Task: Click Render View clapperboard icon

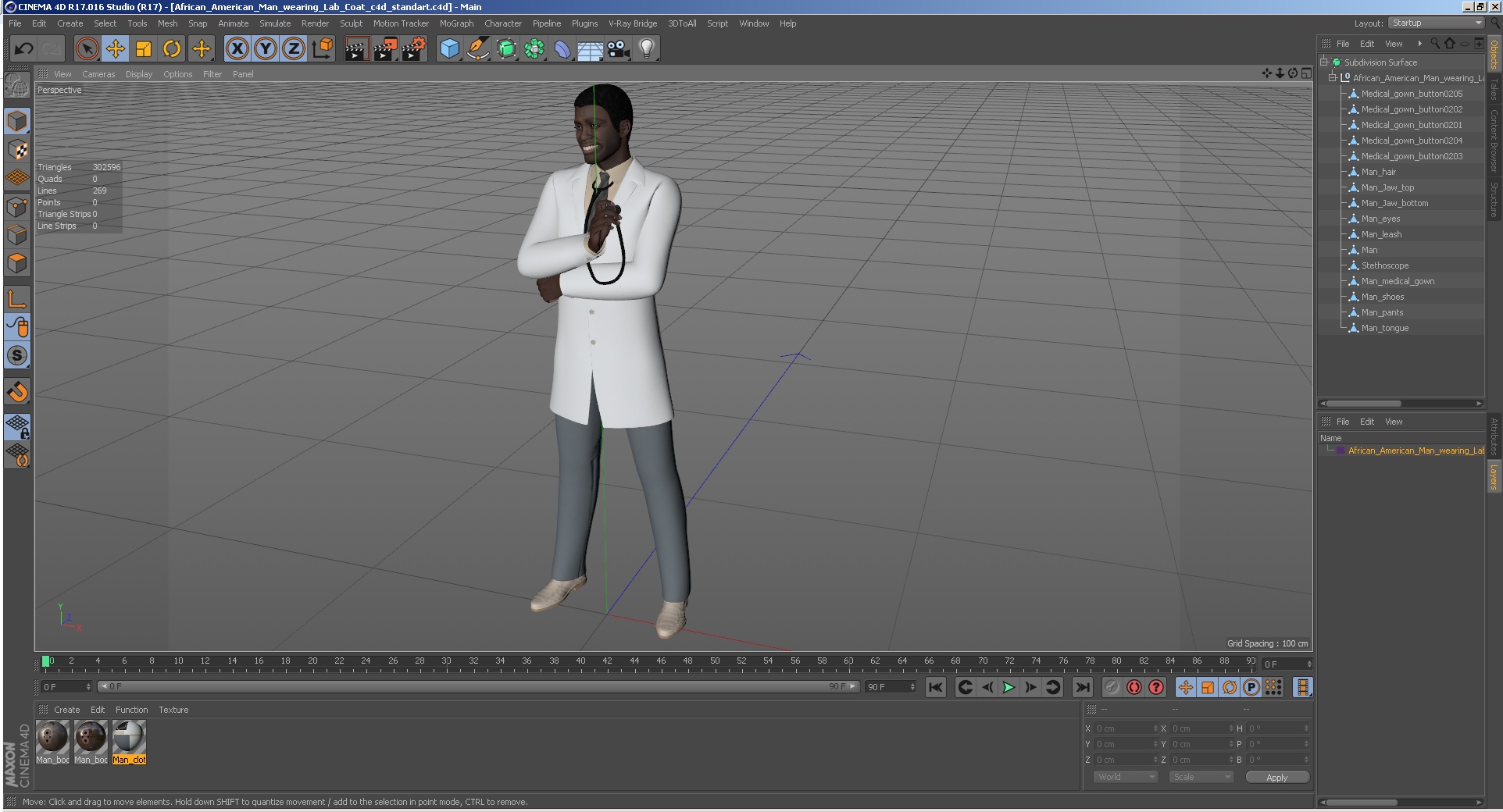Action: [356, 49]
